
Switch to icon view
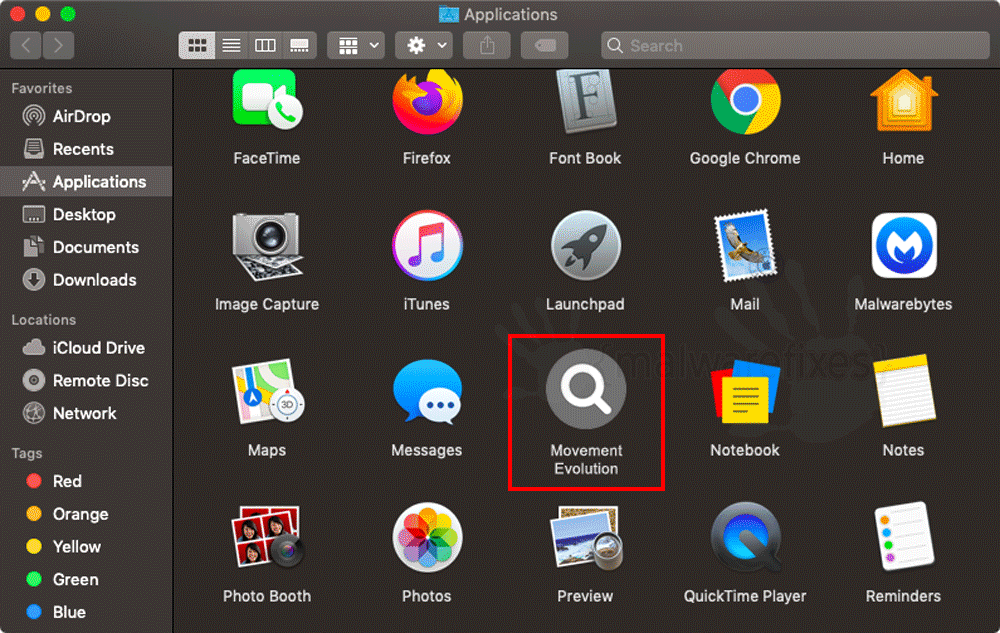coord(197,45)
